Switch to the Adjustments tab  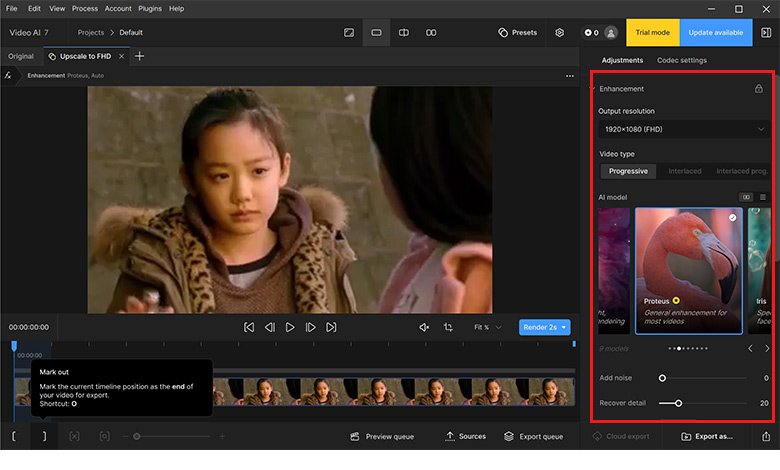622,60
